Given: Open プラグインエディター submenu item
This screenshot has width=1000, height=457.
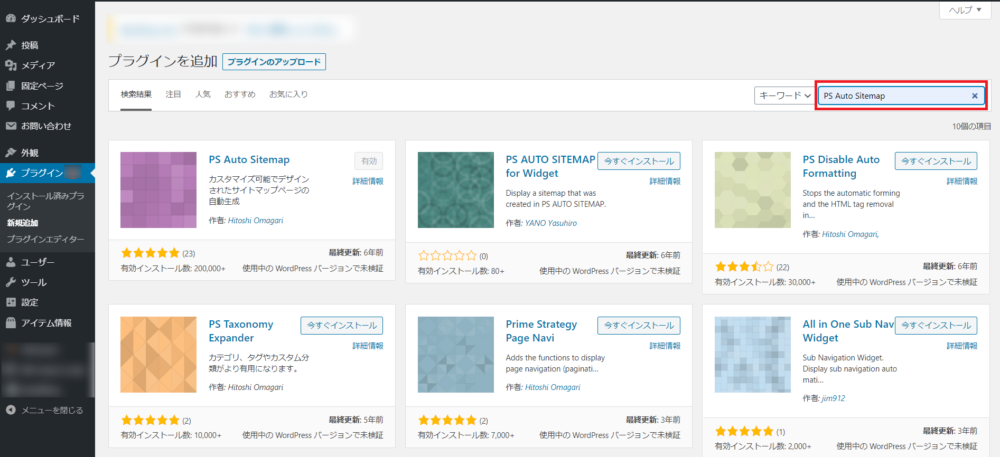Looking at the screenshot, I should 45,239.
